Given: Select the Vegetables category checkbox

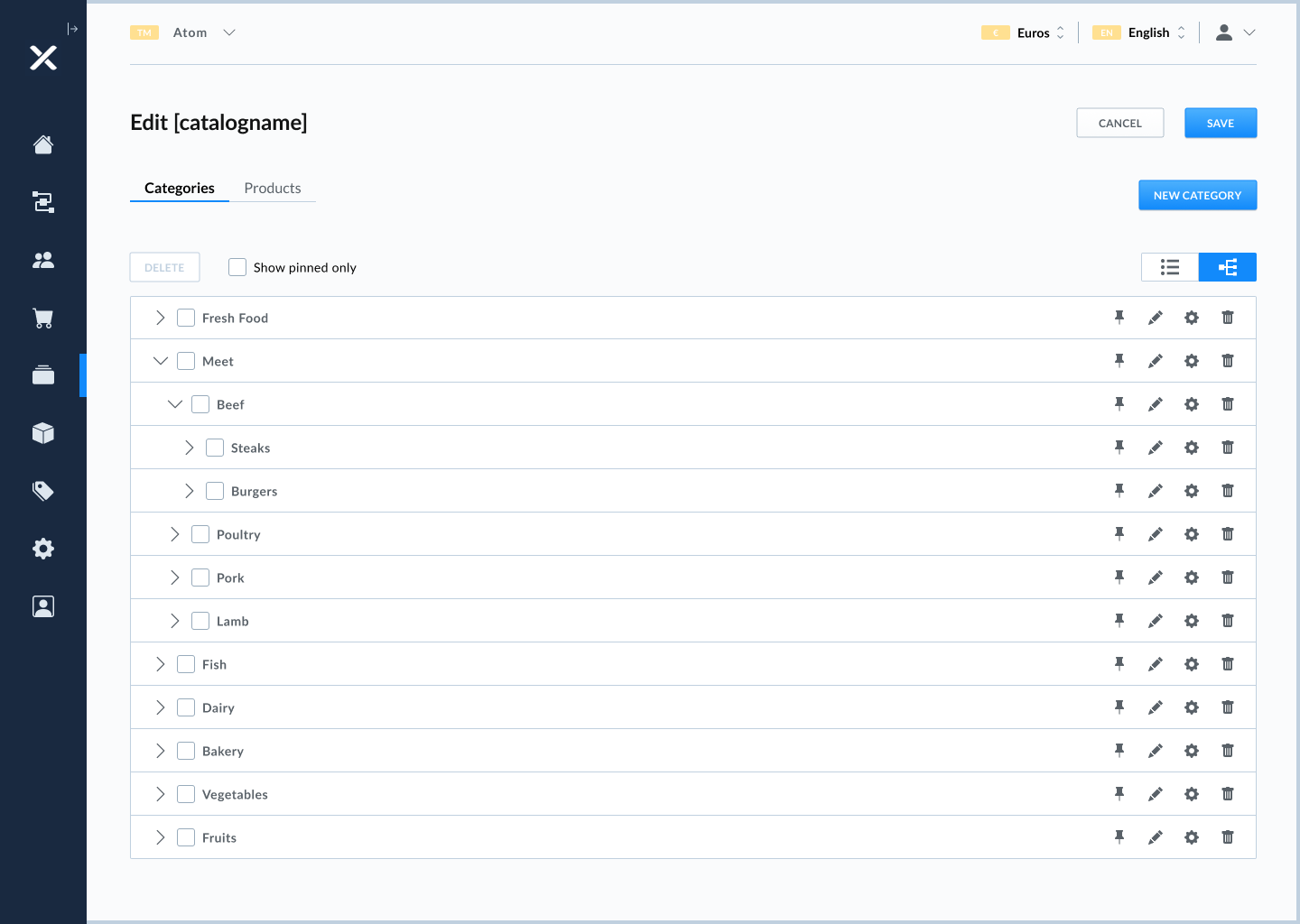Looking at the screenshot, I should point(186,793).
